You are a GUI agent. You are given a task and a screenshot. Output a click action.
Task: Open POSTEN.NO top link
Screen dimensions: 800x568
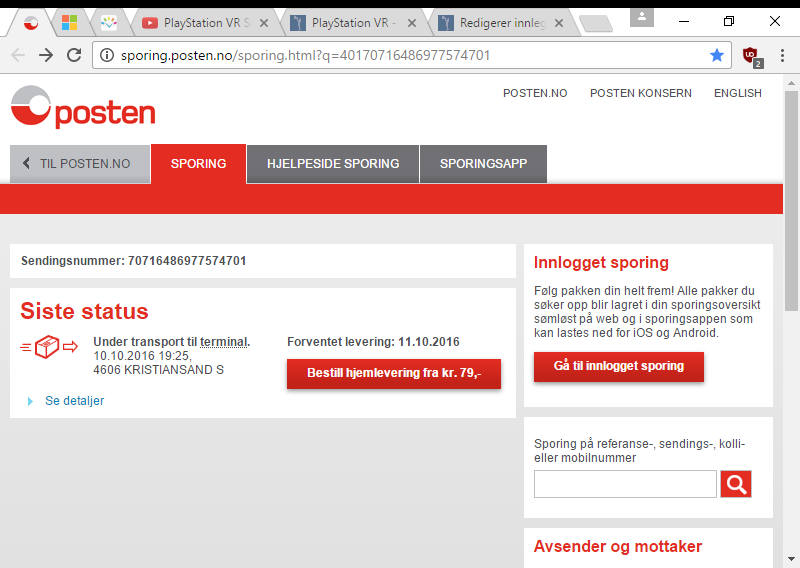coord(535,93)
